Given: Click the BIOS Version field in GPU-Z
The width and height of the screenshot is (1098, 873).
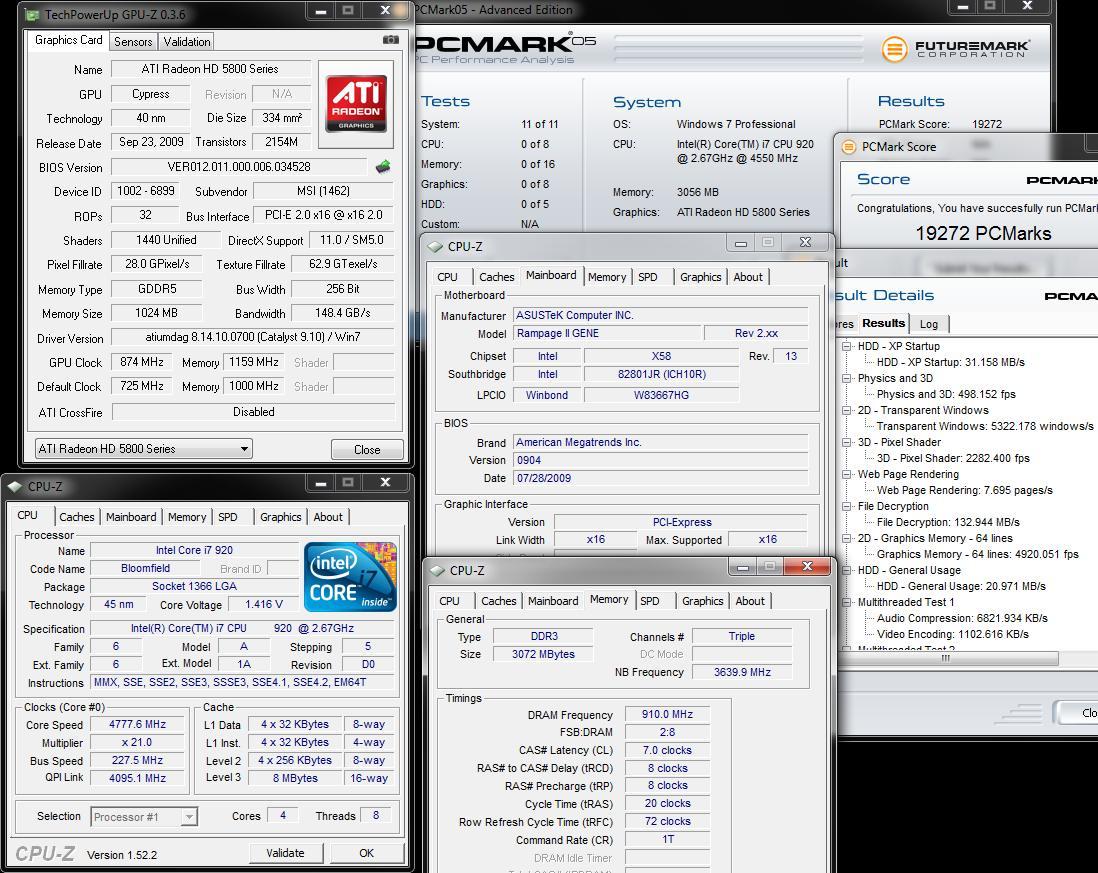Looking at the screenshot, I should tap(239, 167).
